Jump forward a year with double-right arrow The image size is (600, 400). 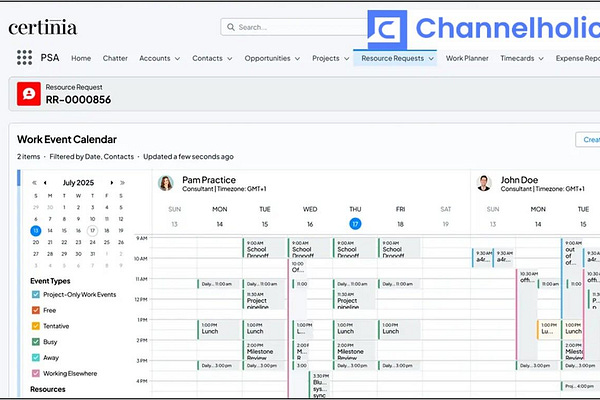(x=122, y=183)
